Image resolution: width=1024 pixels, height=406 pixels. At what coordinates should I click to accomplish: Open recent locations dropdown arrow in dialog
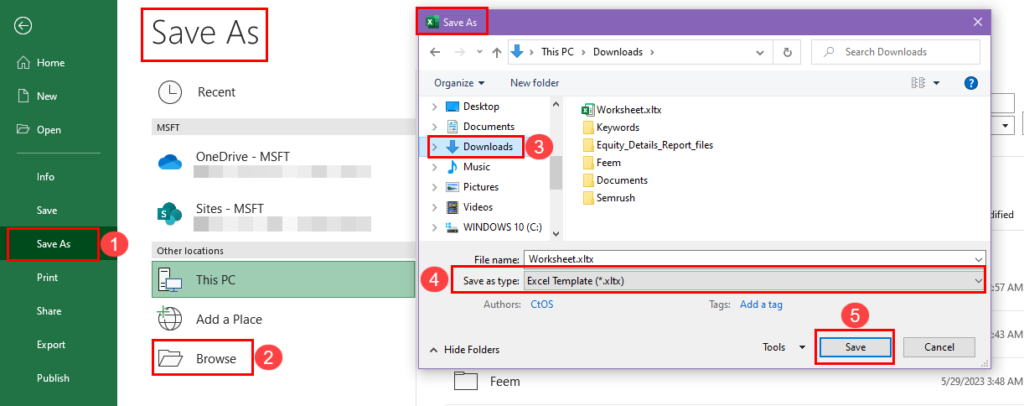click(479, 52)
